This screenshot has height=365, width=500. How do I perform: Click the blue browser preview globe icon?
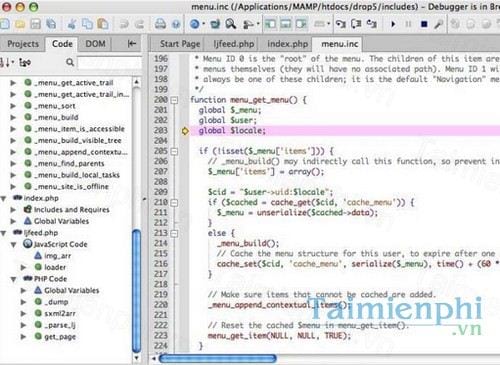(195, 24)
